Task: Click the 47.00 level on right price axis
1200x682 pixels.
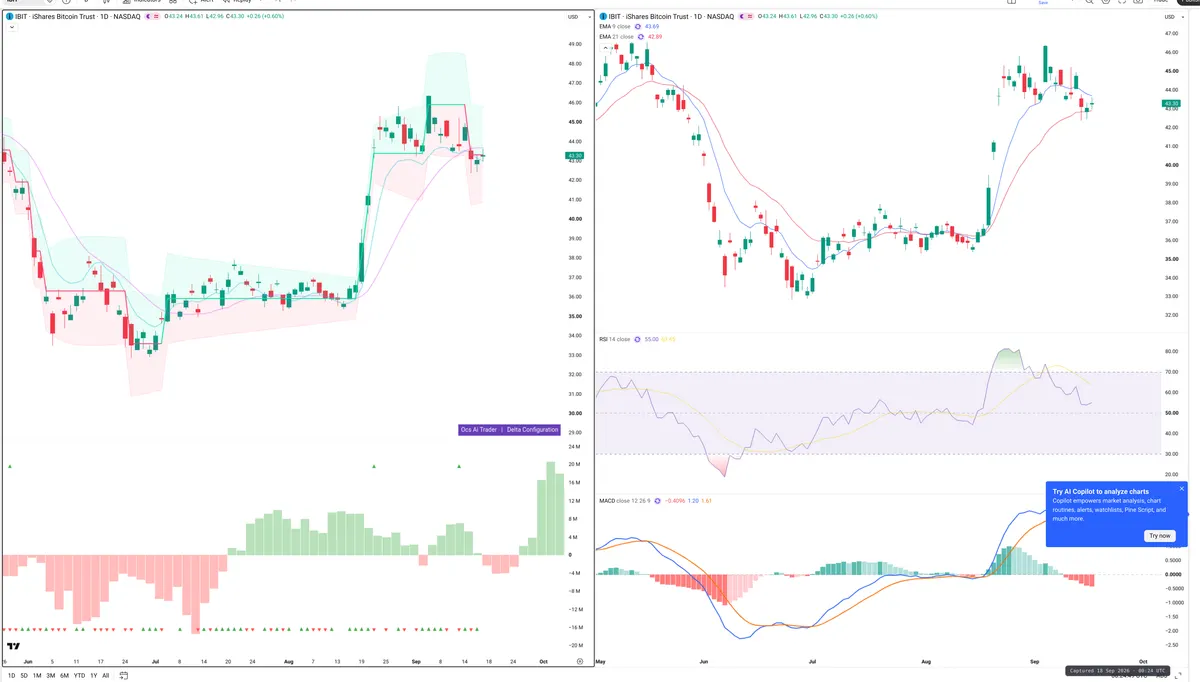Action: (x=1172, y=33)
